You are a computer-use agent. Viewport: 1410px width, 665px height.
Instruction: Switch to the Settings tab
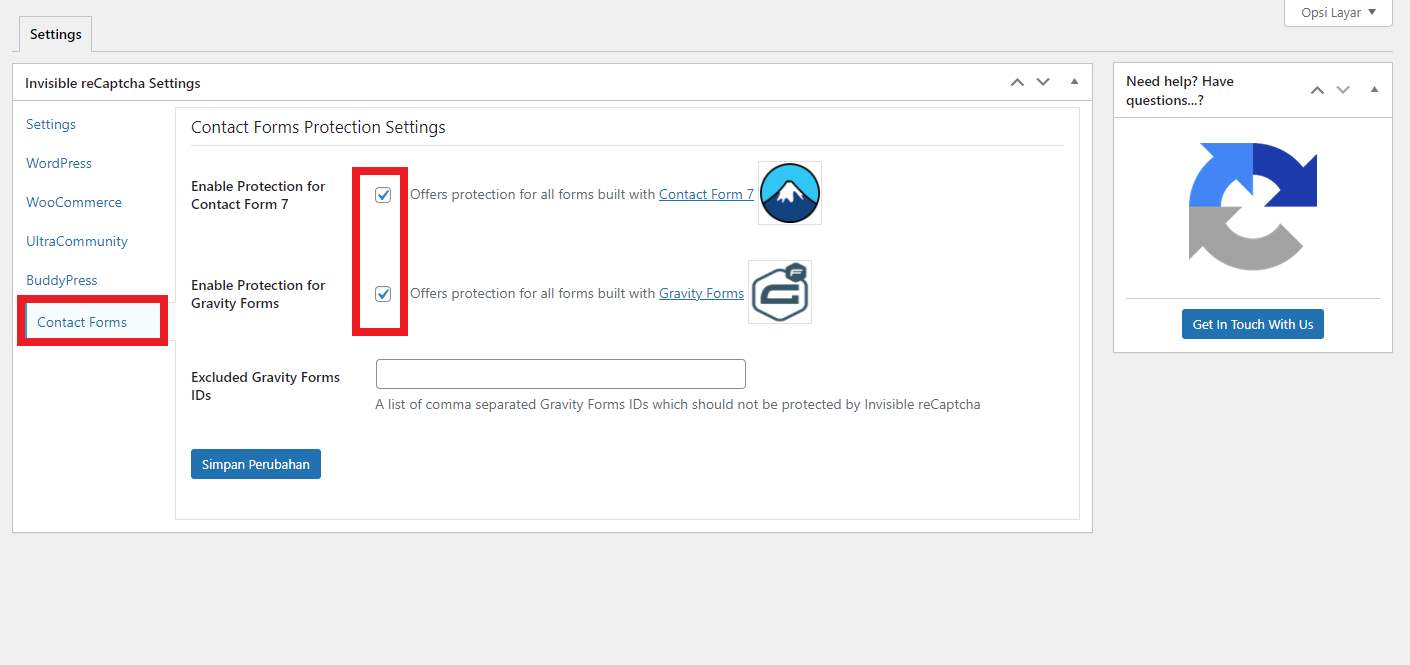[x=55, y=34]
